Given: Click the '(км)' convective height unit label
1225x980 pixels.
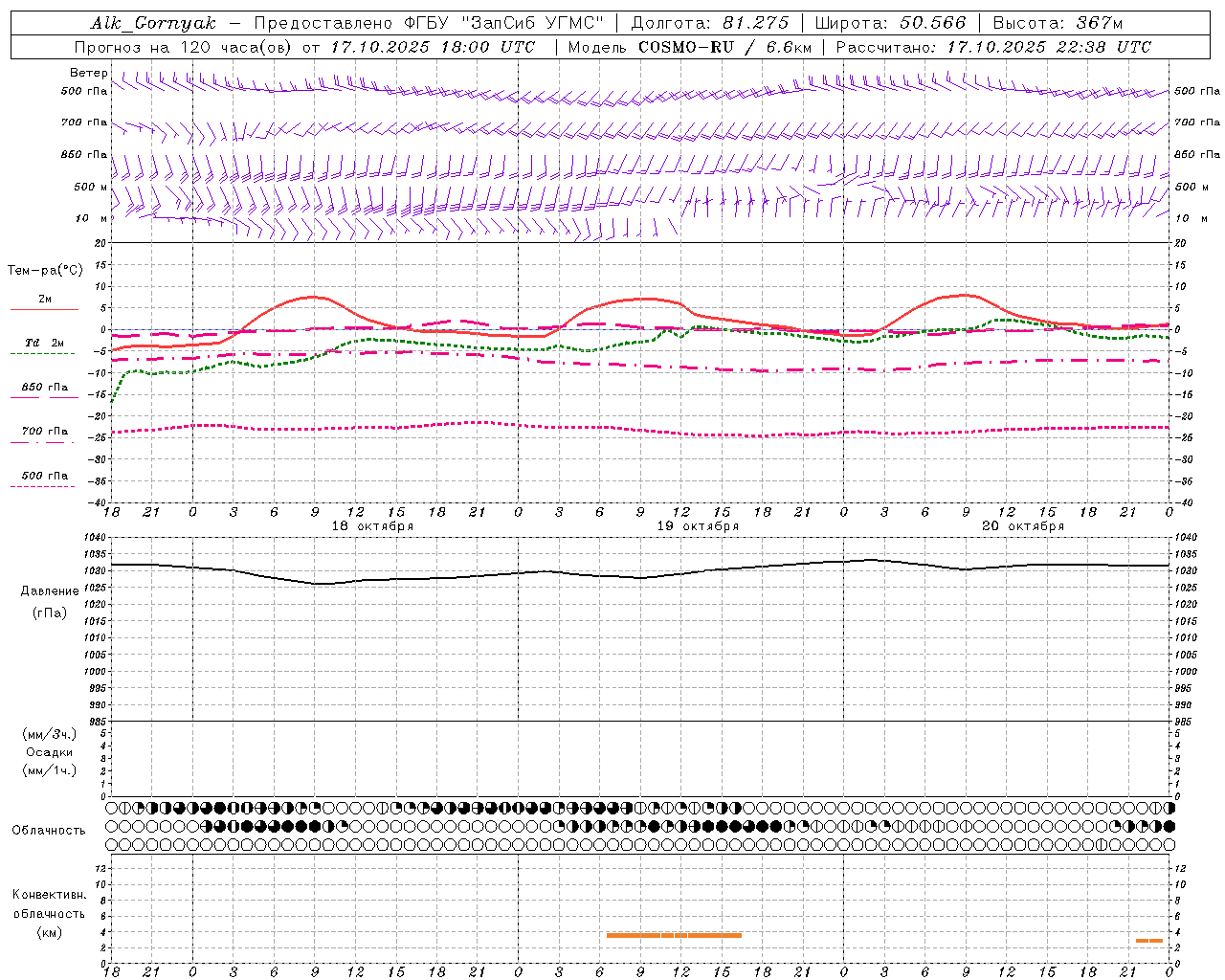Looking at the screenshot, I should point(50,933).
